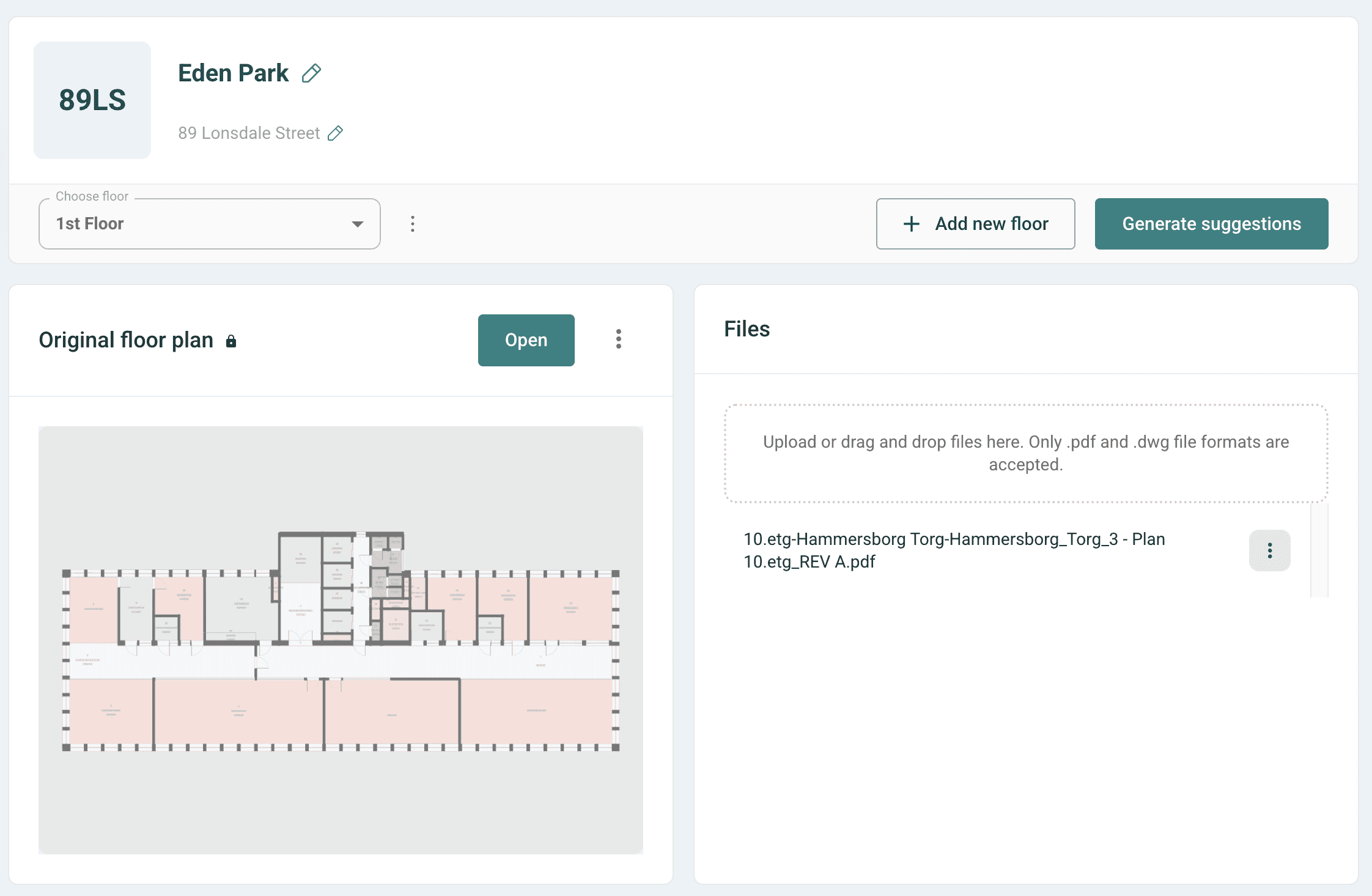Image resolution: width=1372 pixels, height=896 pixels.
Task: Open the original floor plan editor
Action: tap(525, 340)
